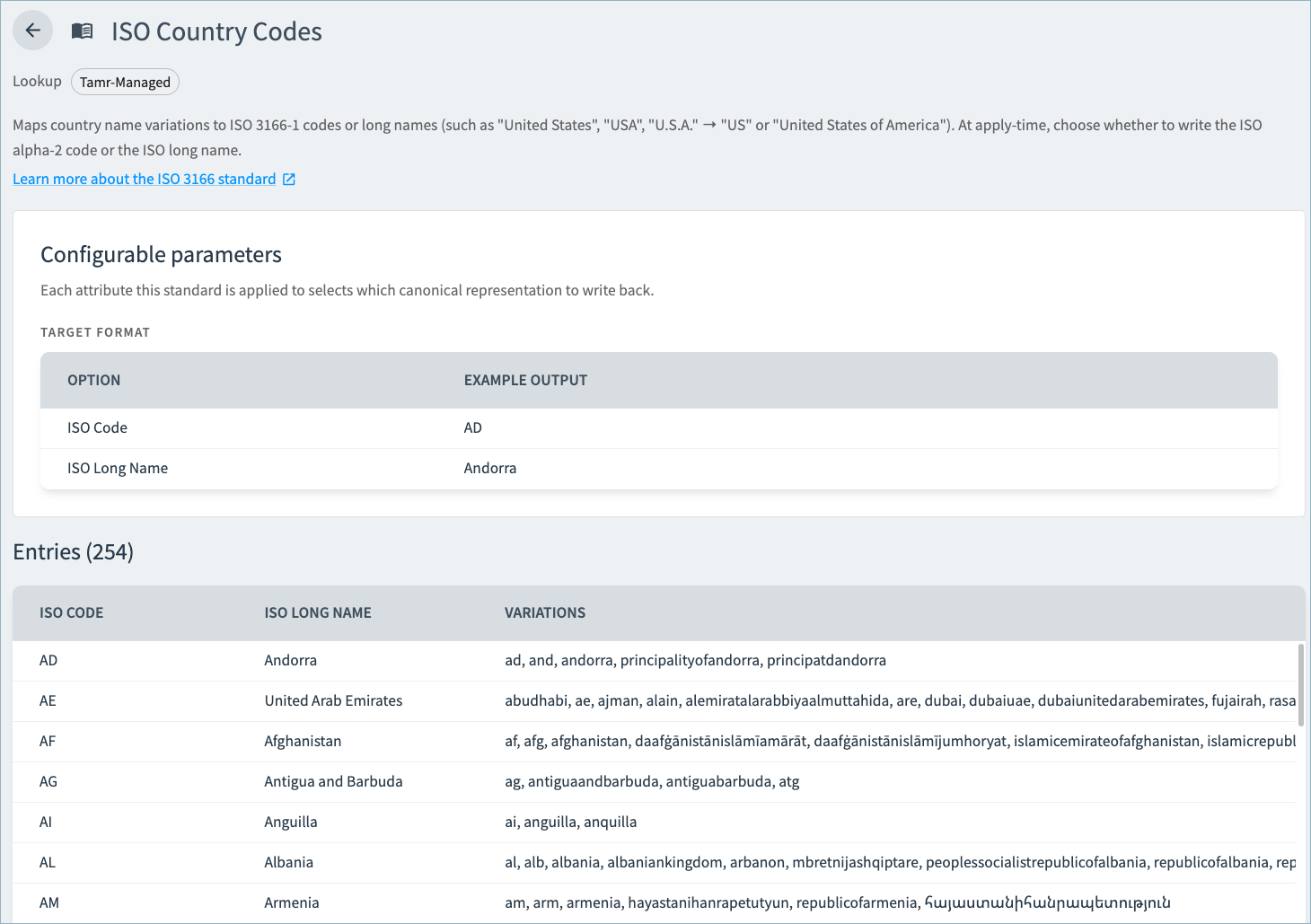Screen dimensions: 1311x924
Task: Click variations 'ai, anguilla, anquilla'
Action: coord(571,822)
